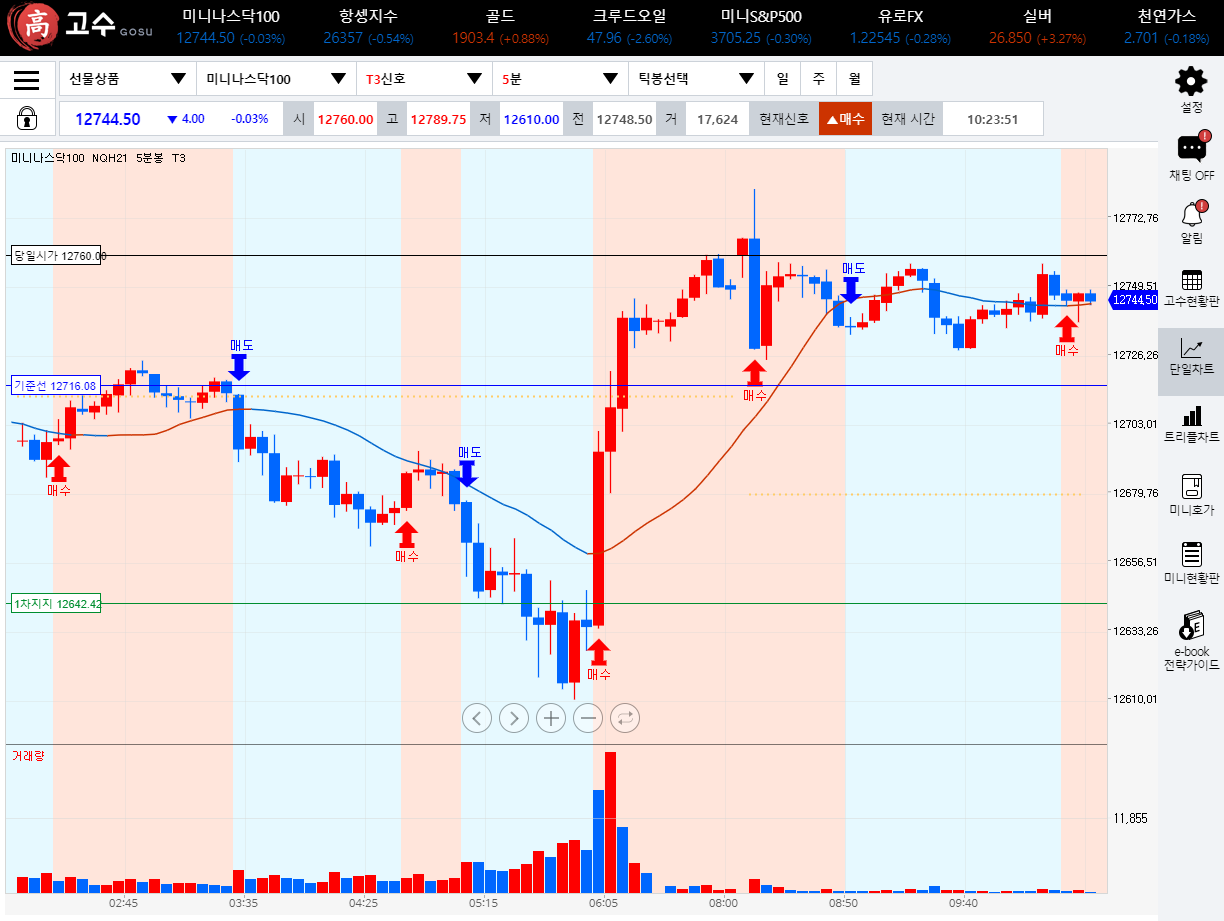Open 고수현황판 board
The height and width of the screenshot is (921, 1224).
click(x=1191, y=287)
